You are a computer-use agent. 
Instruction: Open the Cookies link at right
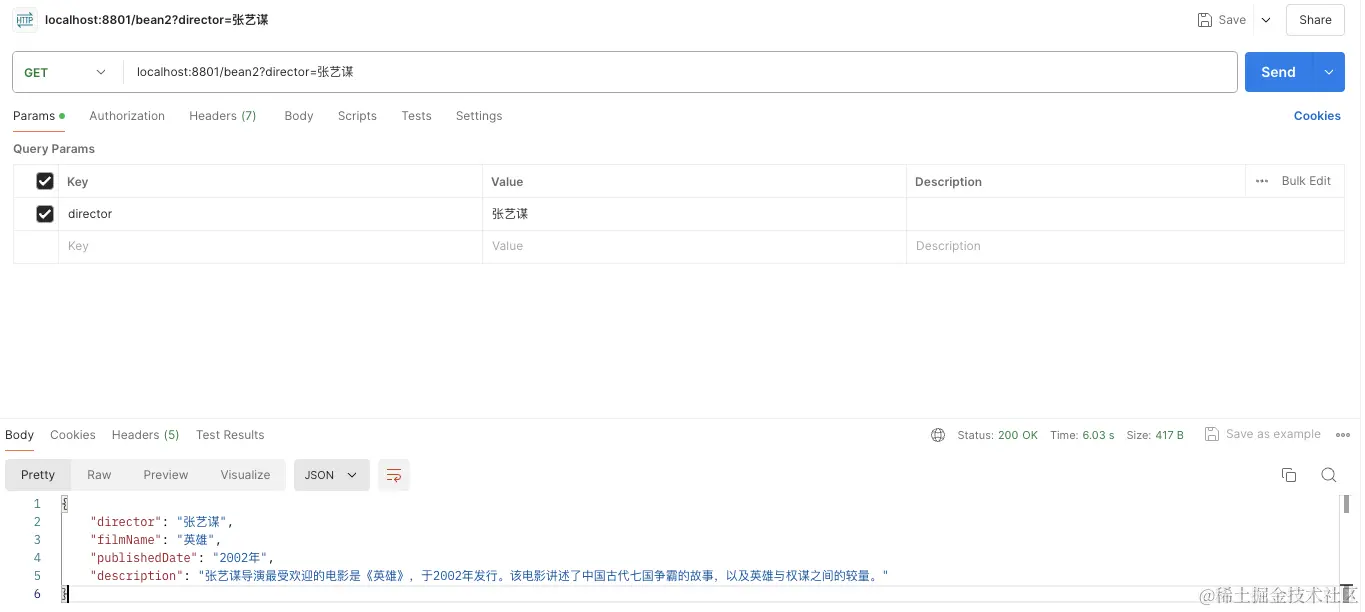(1317, 116)
